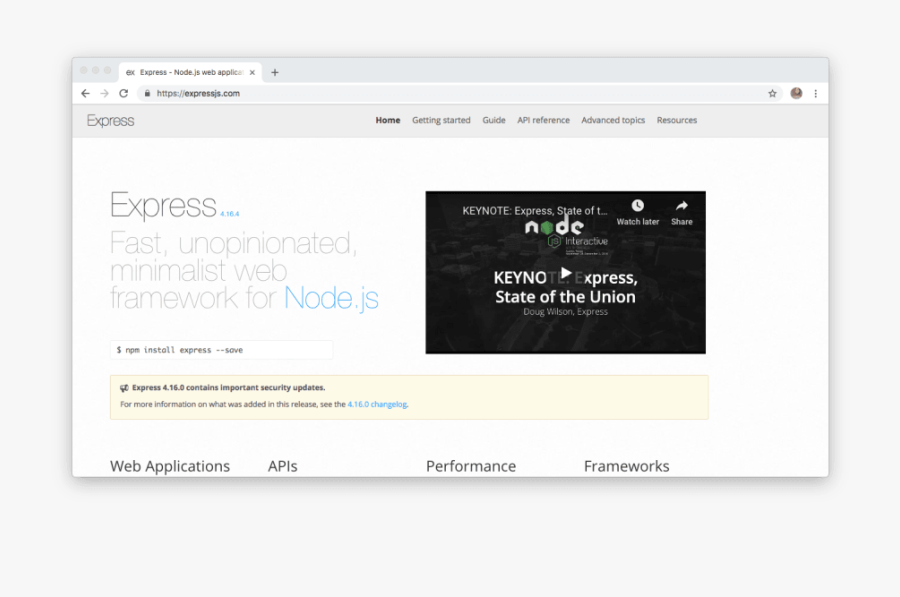The width and height of the screenshot is (900, 597).
Task: Reload the page with the refresh icon
Action: (123, 92)
